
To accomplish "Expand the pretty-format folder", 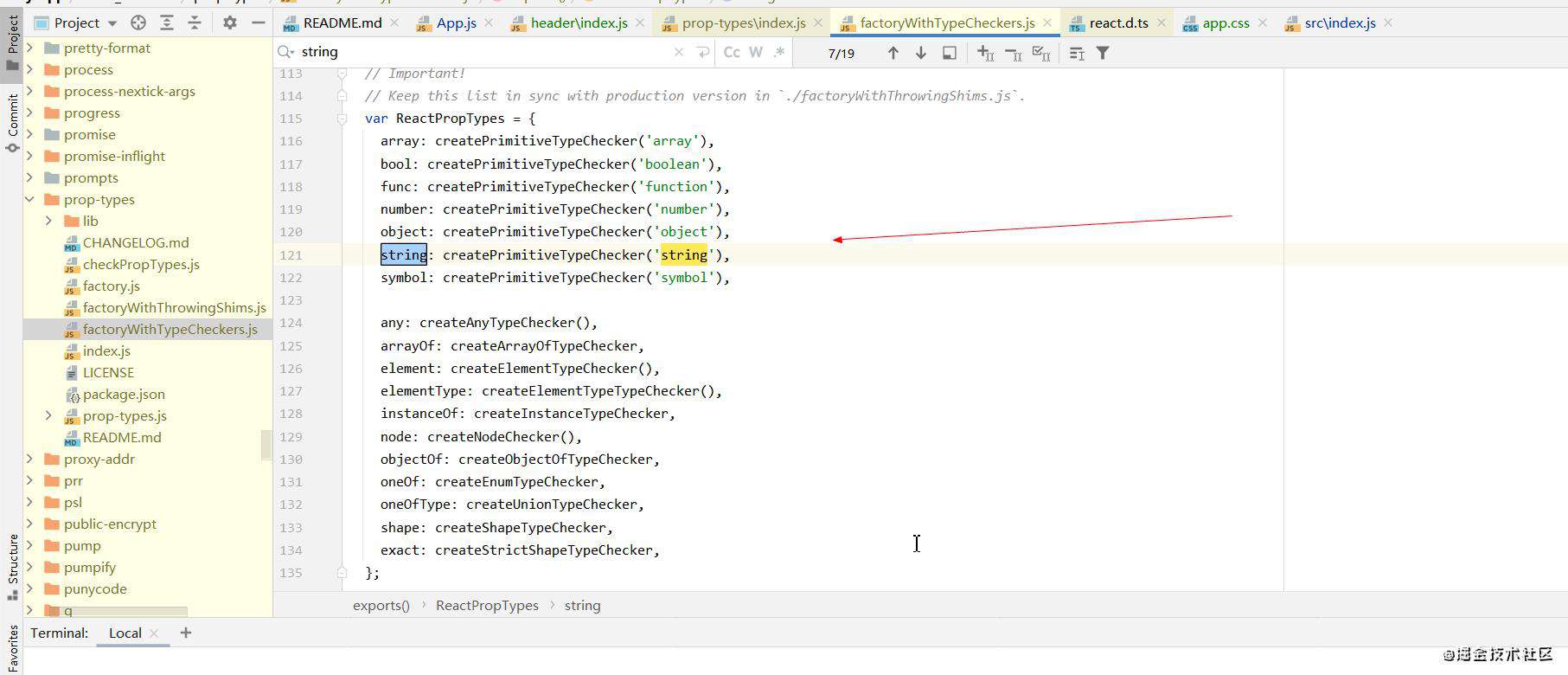I will click(30, 48).
